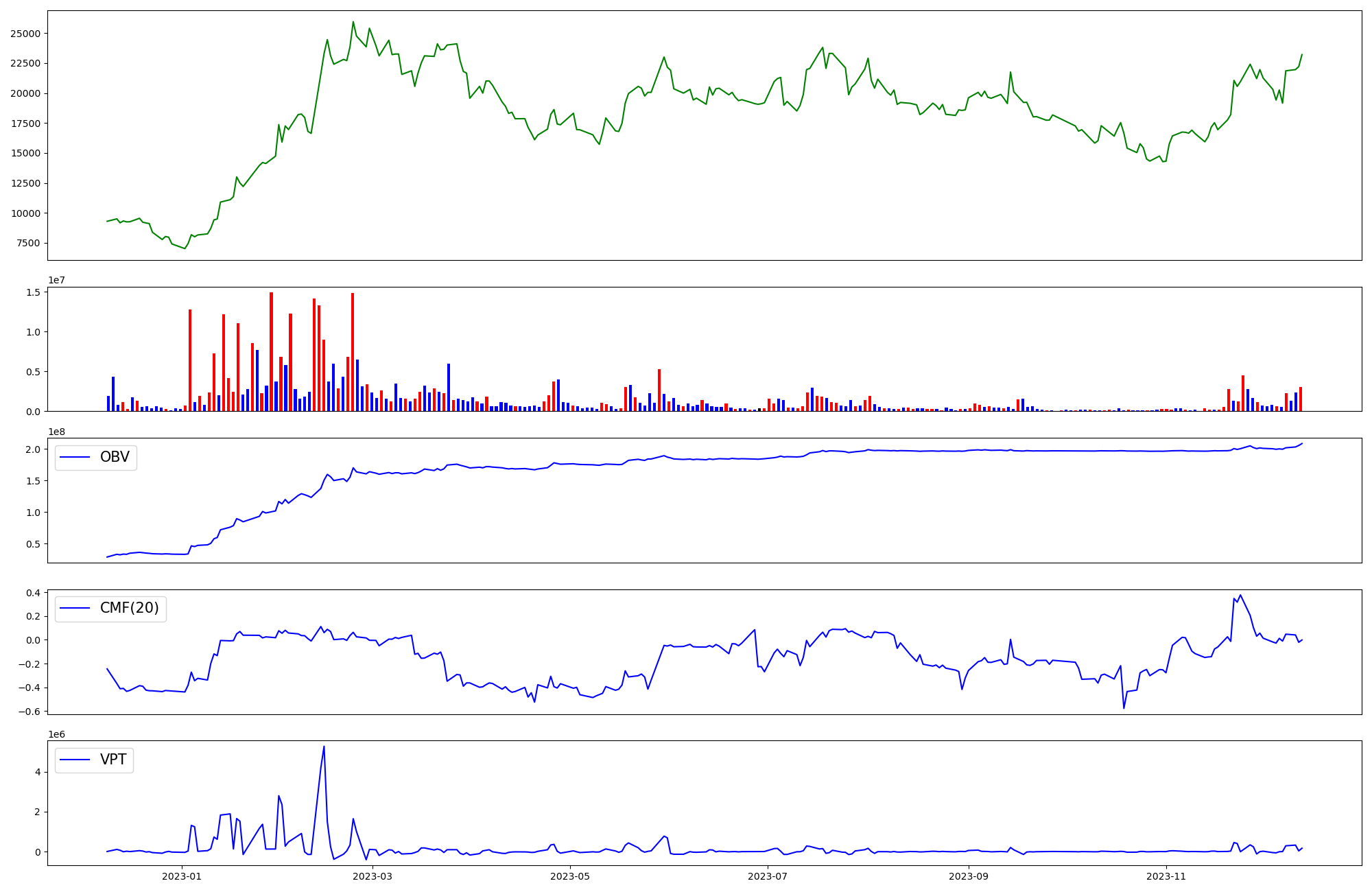Click the CMF(20) legend label
Viewport: 1372px width, 892px height.
point(129,608)
